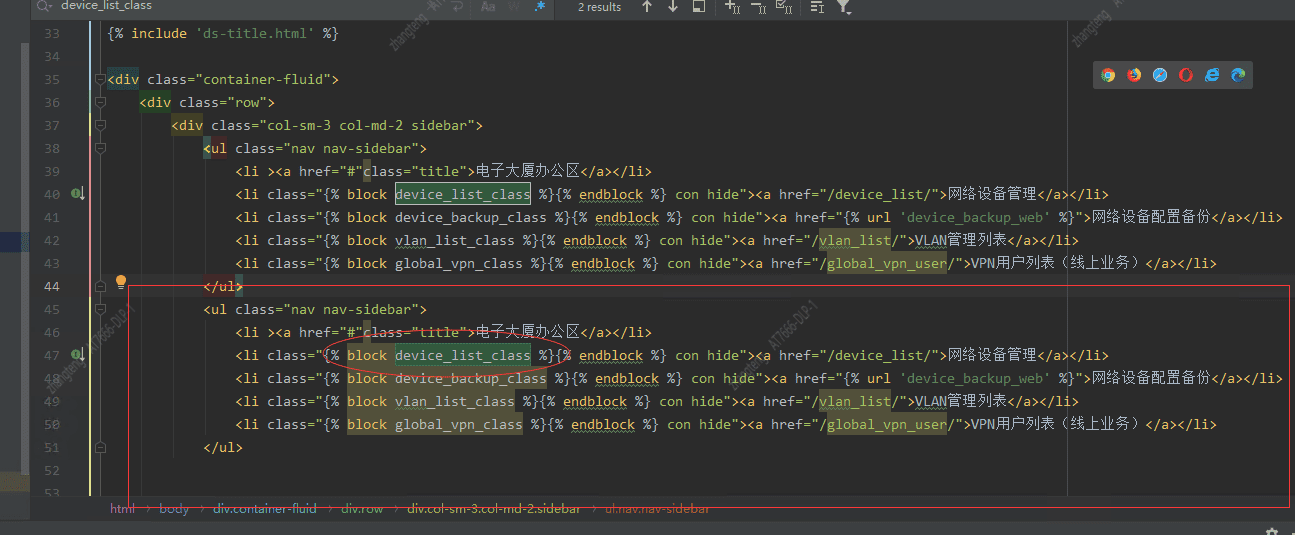
Task: Toggle Regex search option
Action: click(x=540, y=6)
